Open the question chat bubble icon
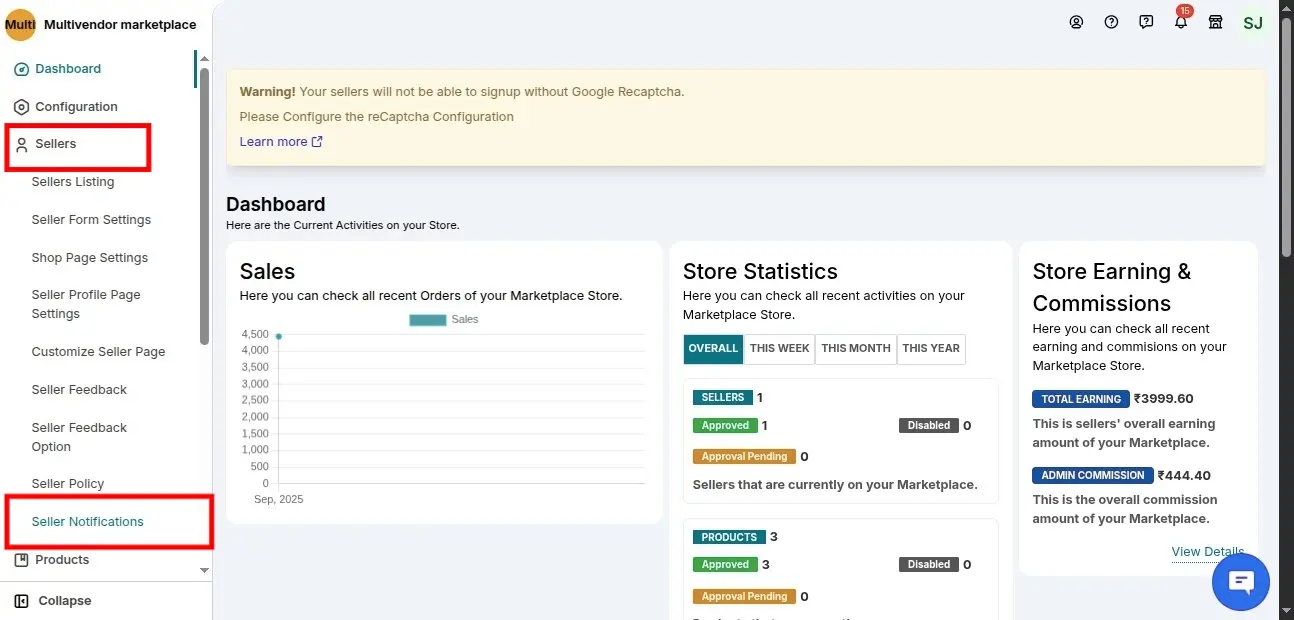This screenshot has height=620, width=1294. tap(1146, 22)
